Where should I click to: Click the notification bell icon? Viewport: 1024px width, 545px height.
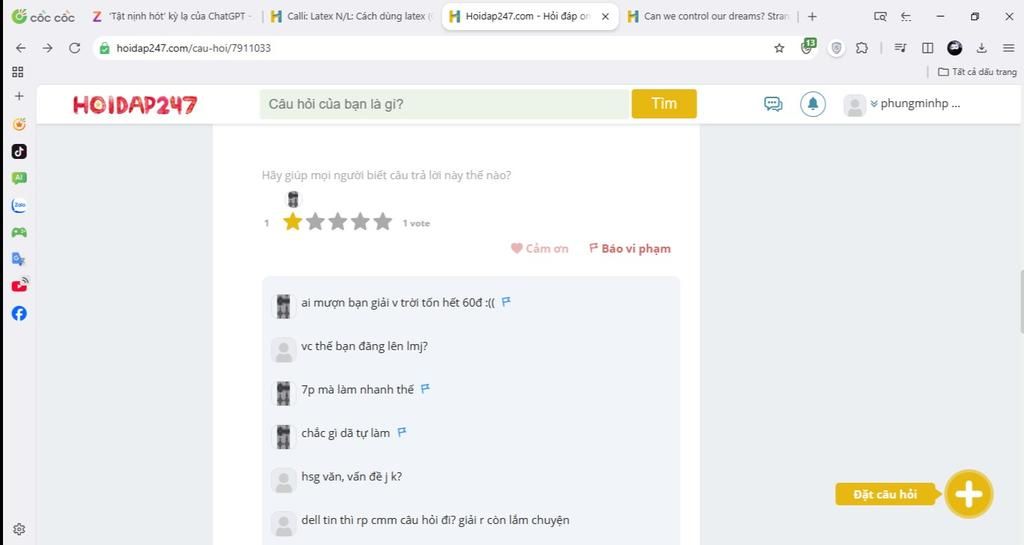813,104
